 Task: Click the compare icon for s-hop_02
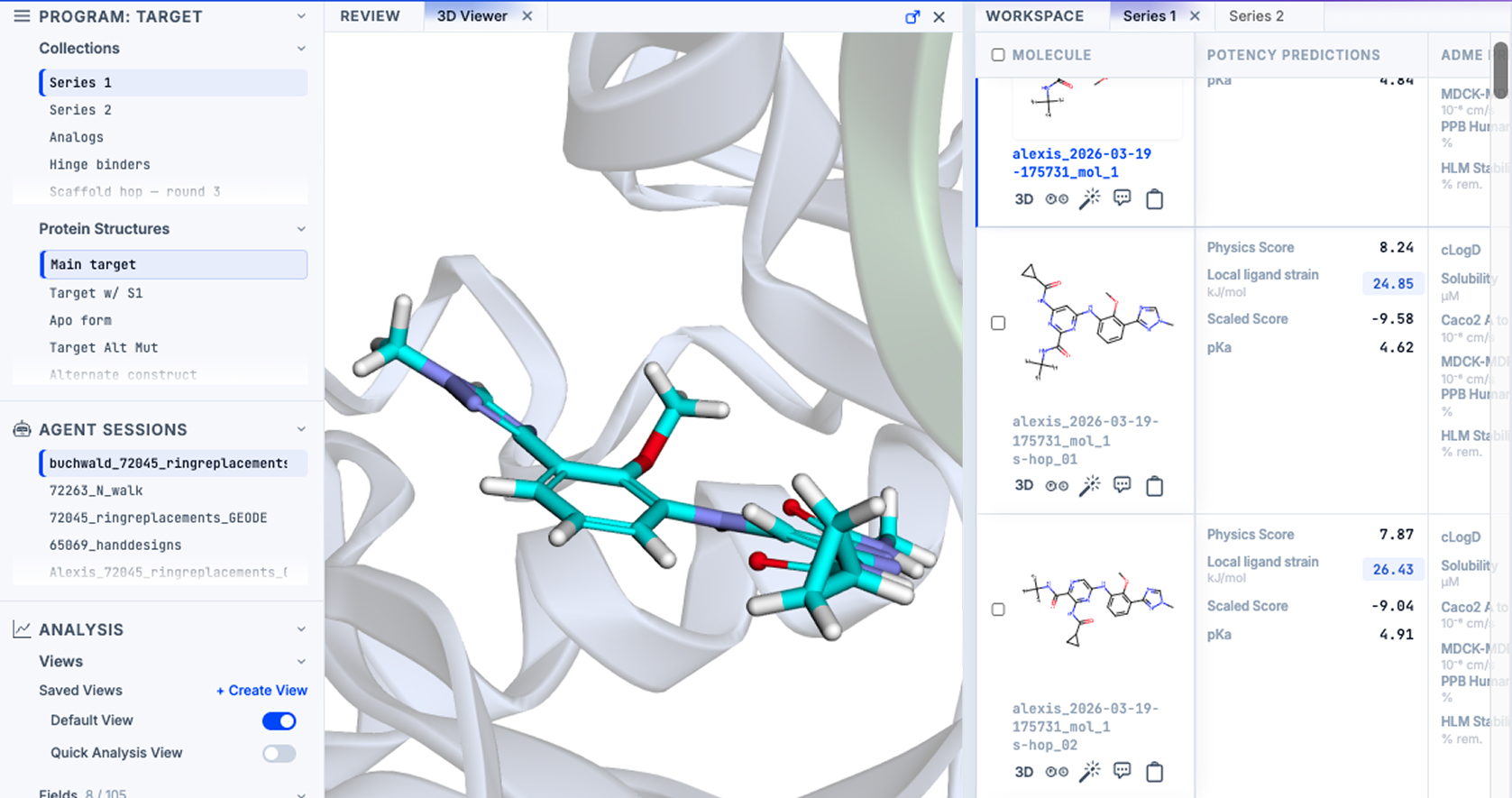click(1057, 772)
